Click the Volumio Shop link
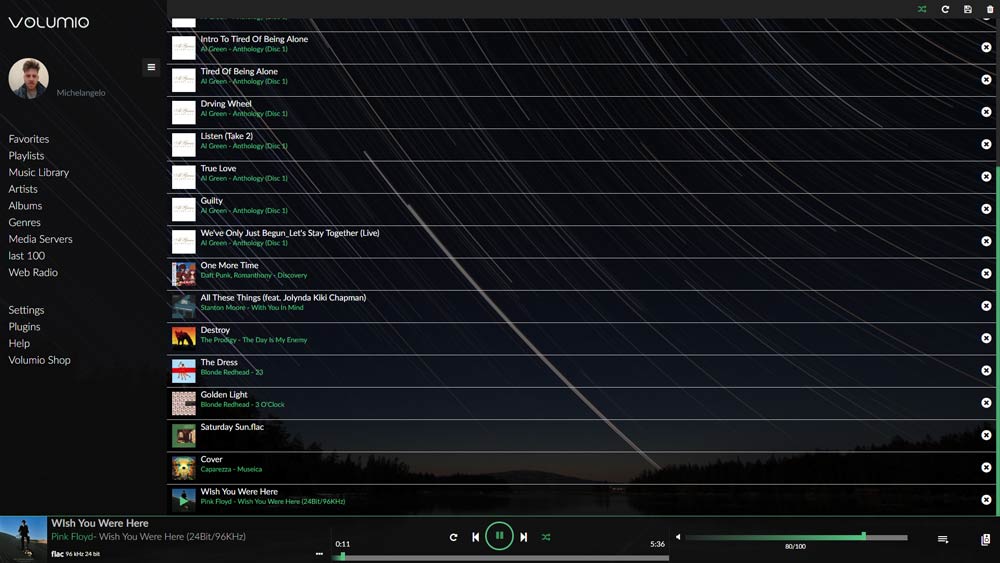Viewport: 1000px width, 563px height. coord(40,360)
